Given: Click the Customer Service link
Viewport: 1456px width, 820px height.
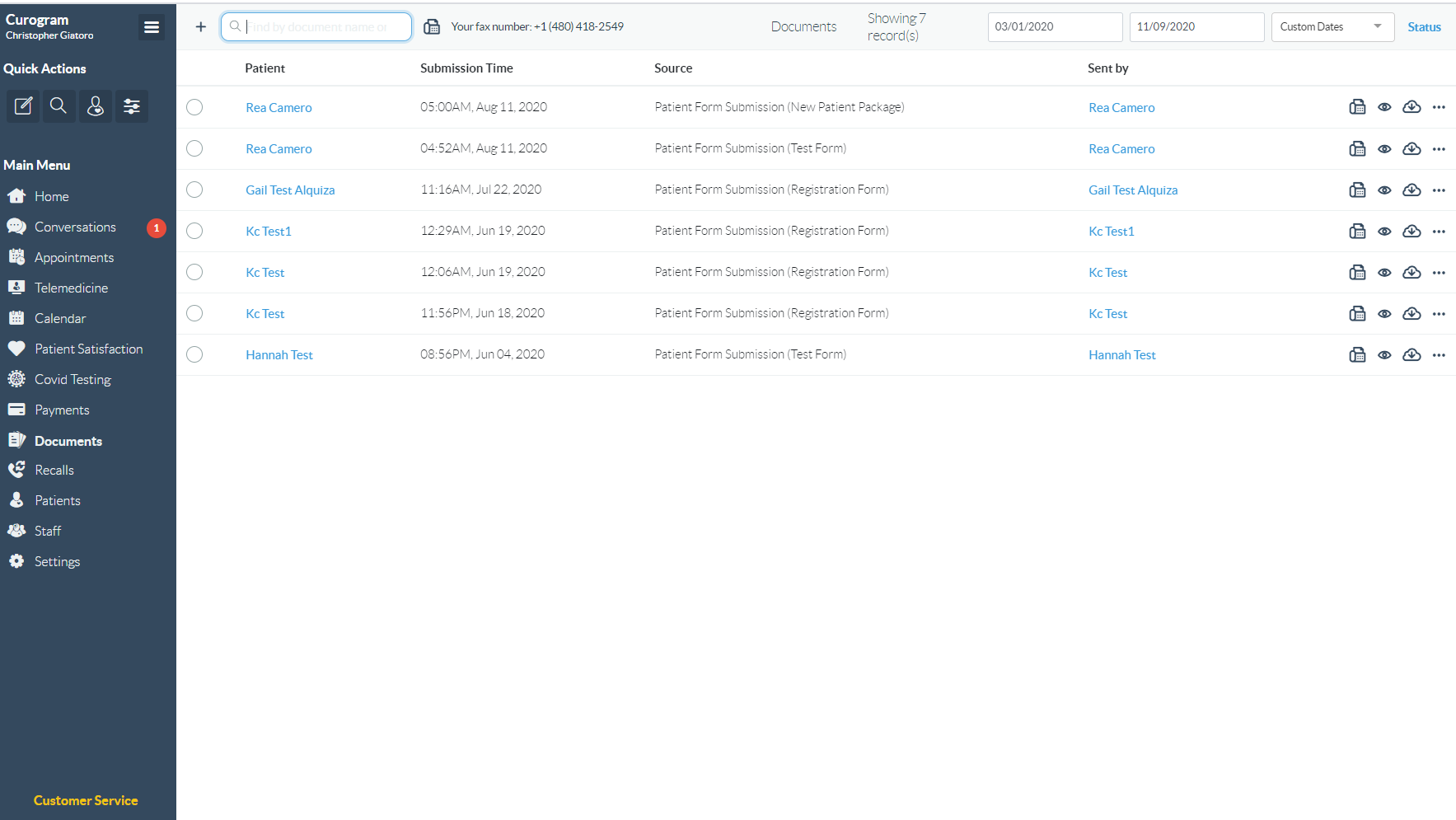Looking at the screenshot, I should point(86,800).
